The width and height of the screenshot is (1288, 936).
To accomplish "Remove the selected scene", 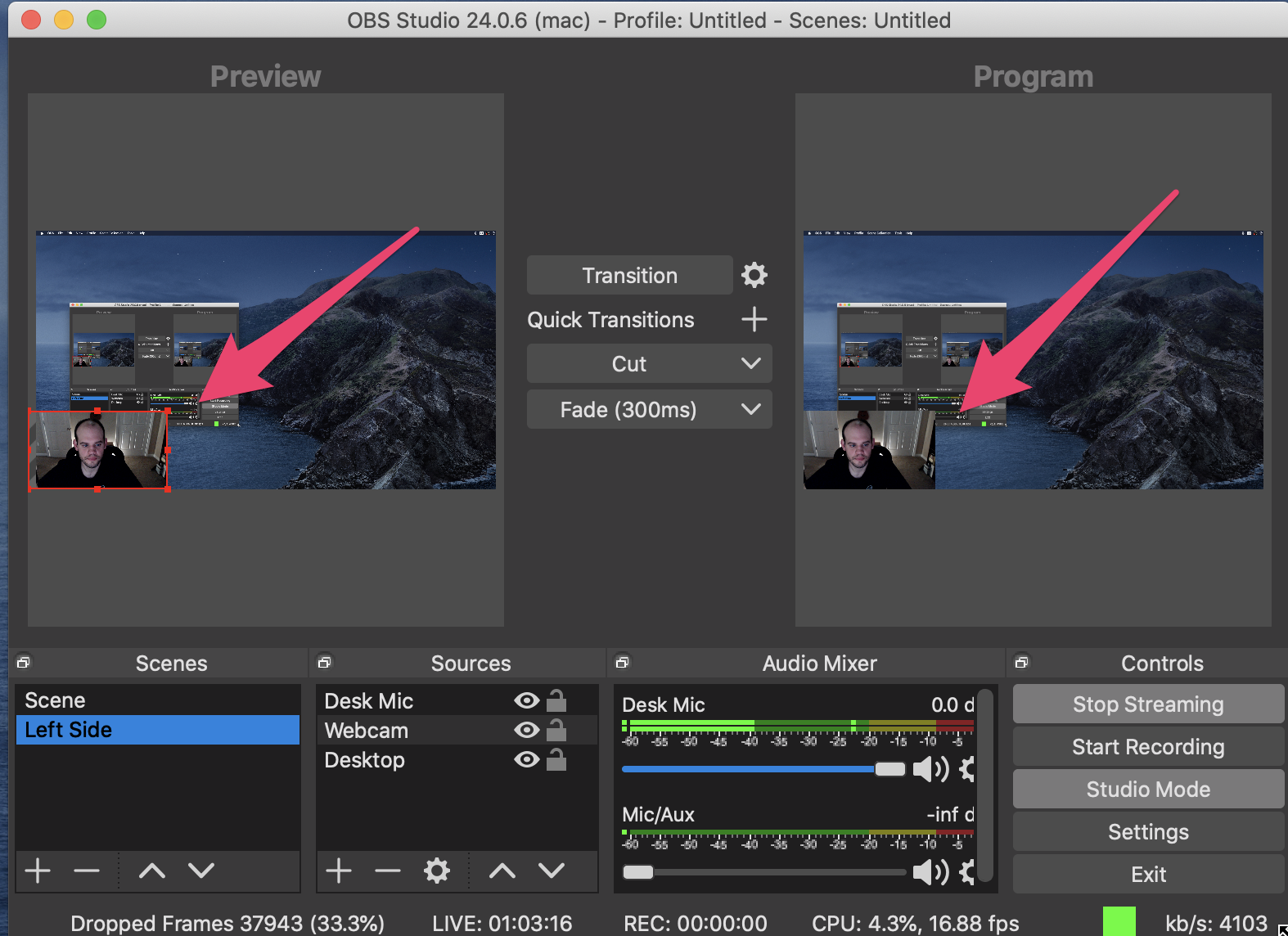I will click(x=87, y=871).
